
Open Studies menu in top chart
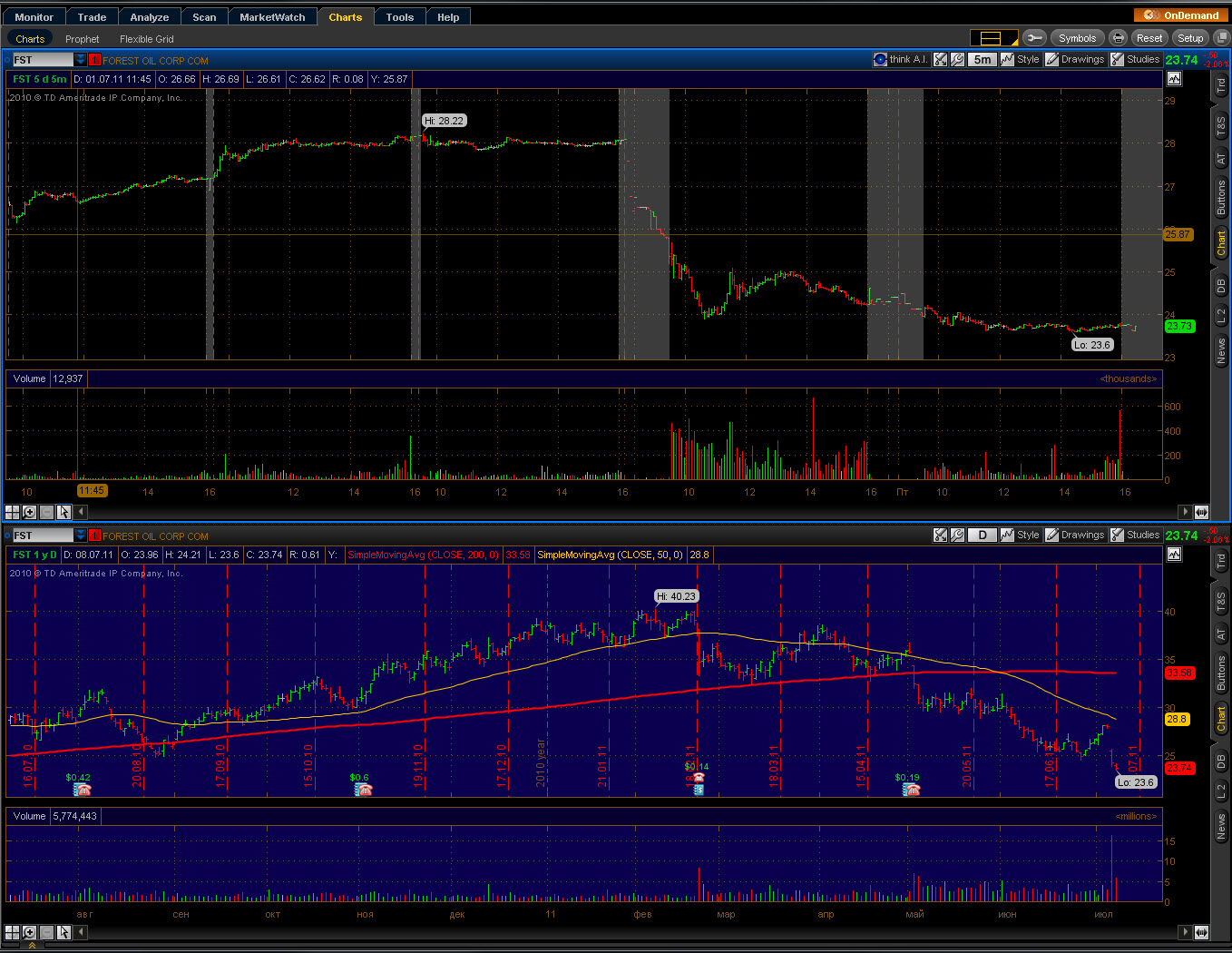[x=1135, y=59]
